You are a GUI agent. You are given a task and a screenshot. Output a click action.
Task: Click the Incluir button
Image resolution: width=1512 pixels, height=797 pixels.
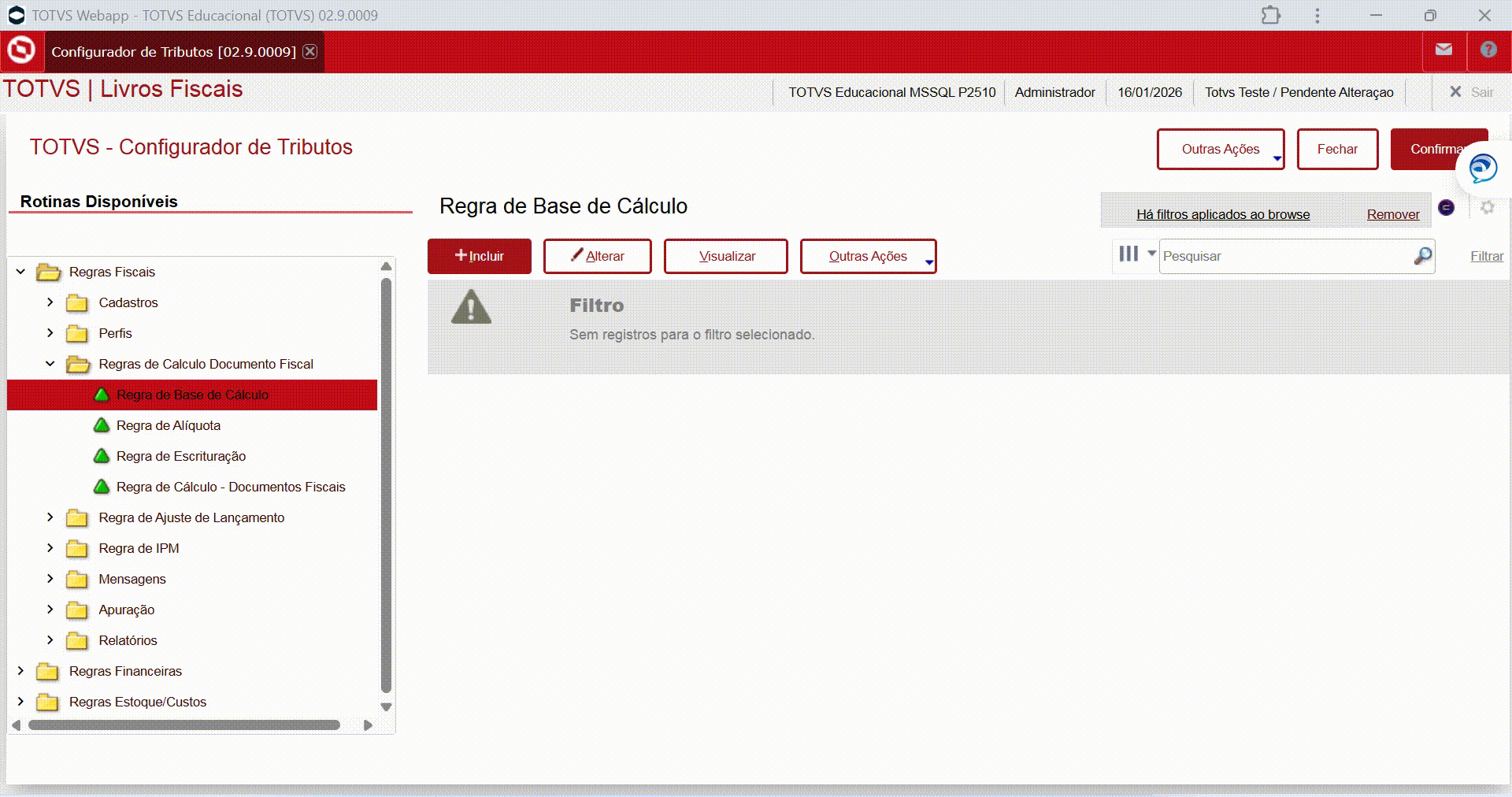click(x=480, y=256)
